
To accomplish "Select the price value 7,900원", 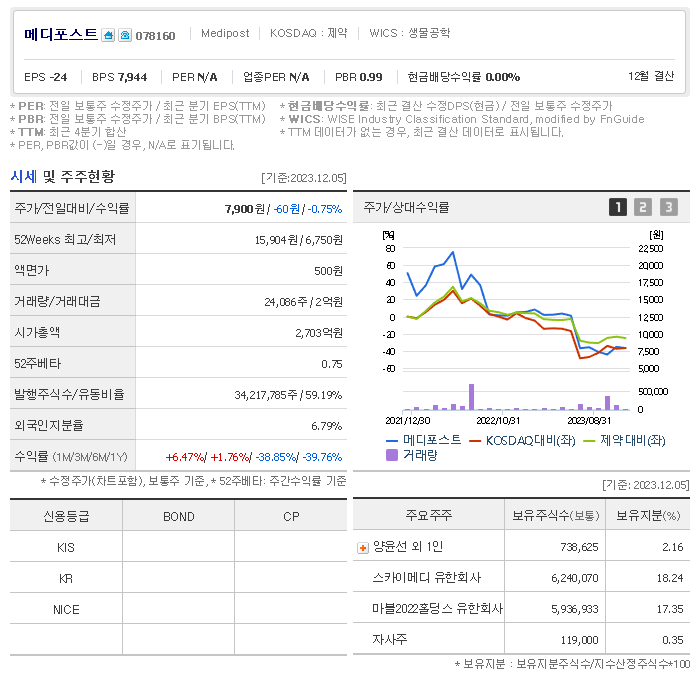I will (245, 209).
